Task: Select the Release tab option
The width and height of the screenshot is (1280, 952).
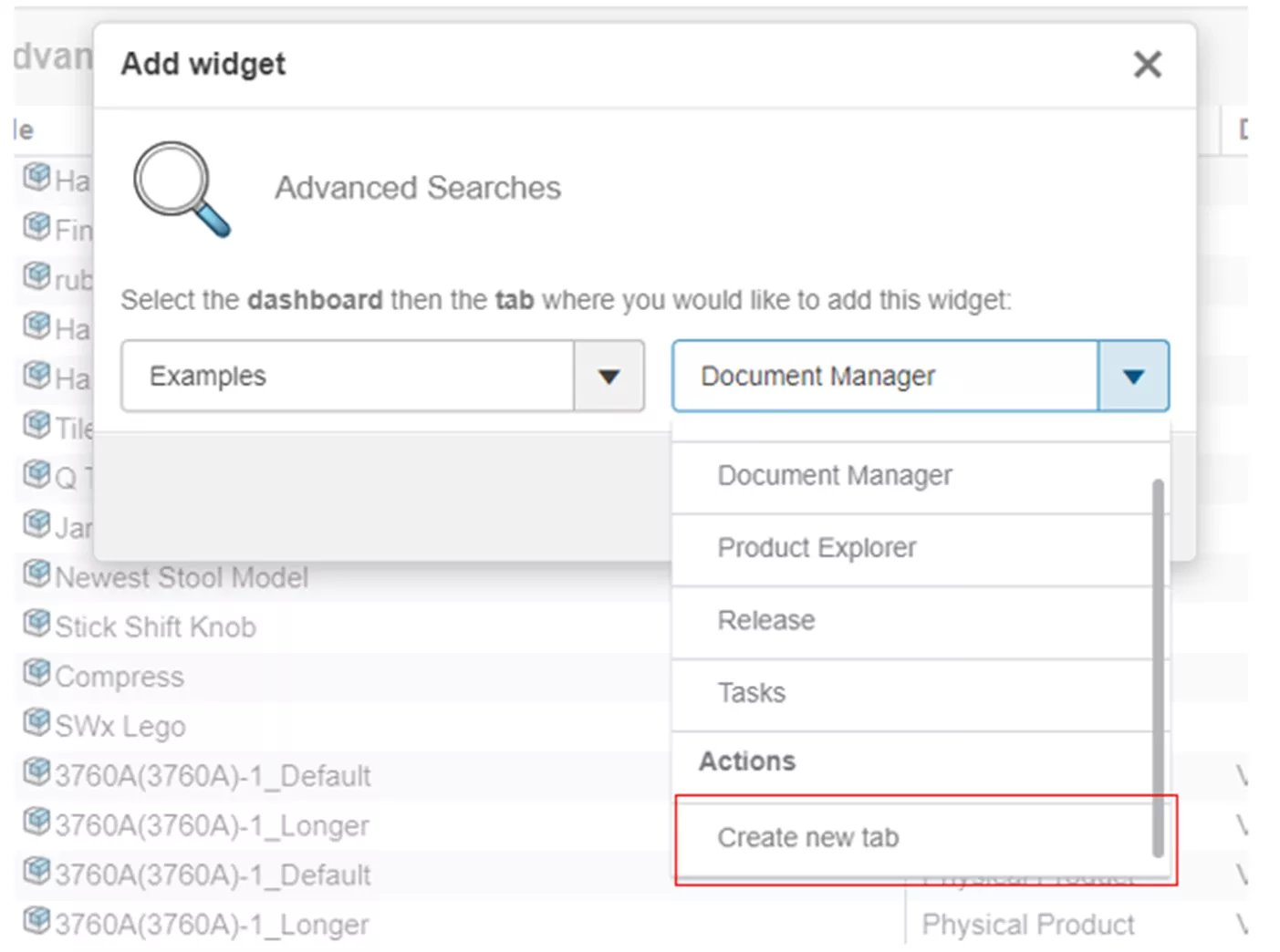Action: (912, 621)
